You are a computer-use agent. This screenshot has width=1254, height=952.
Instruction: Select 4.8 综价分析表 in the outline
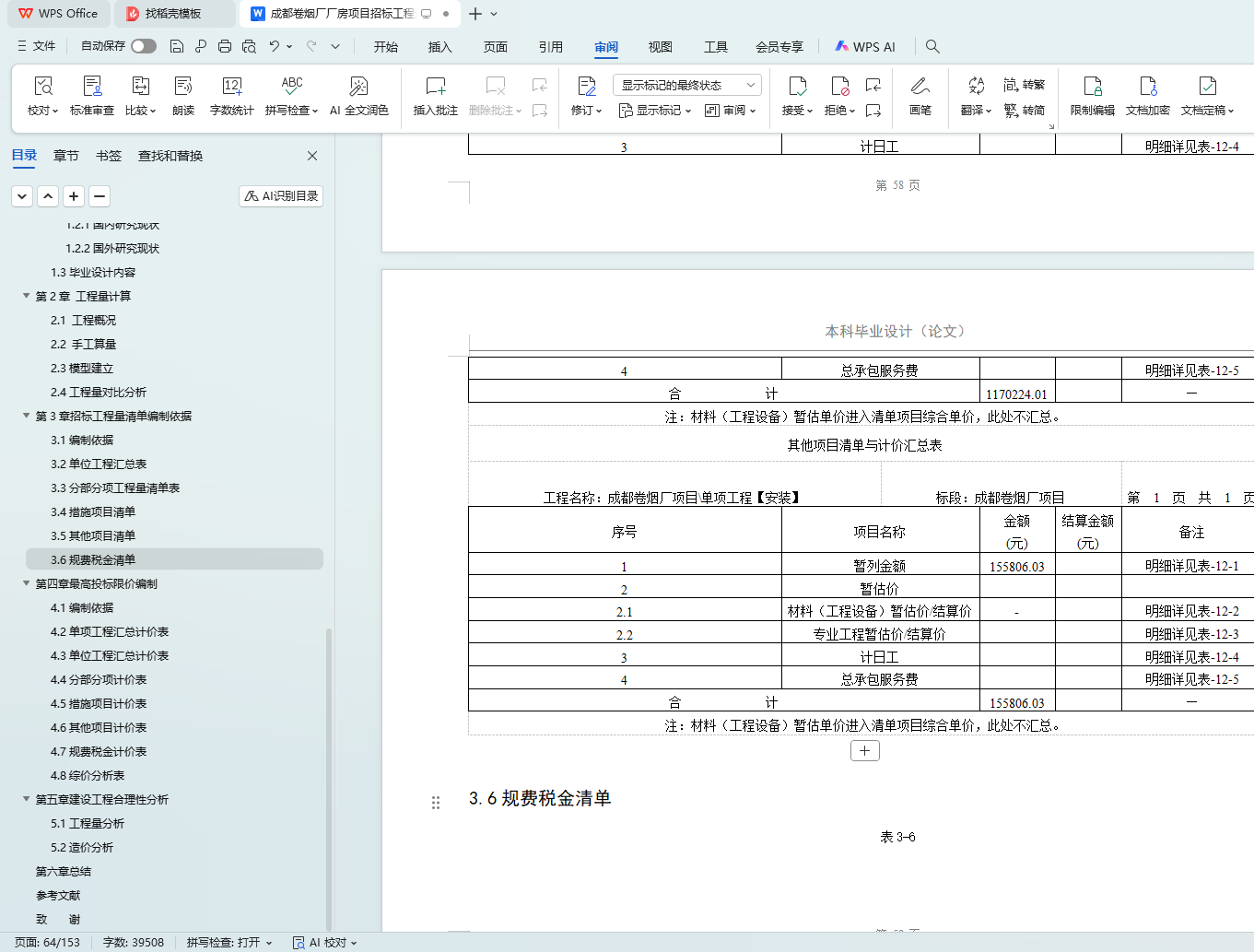click(x=88, y=776)
